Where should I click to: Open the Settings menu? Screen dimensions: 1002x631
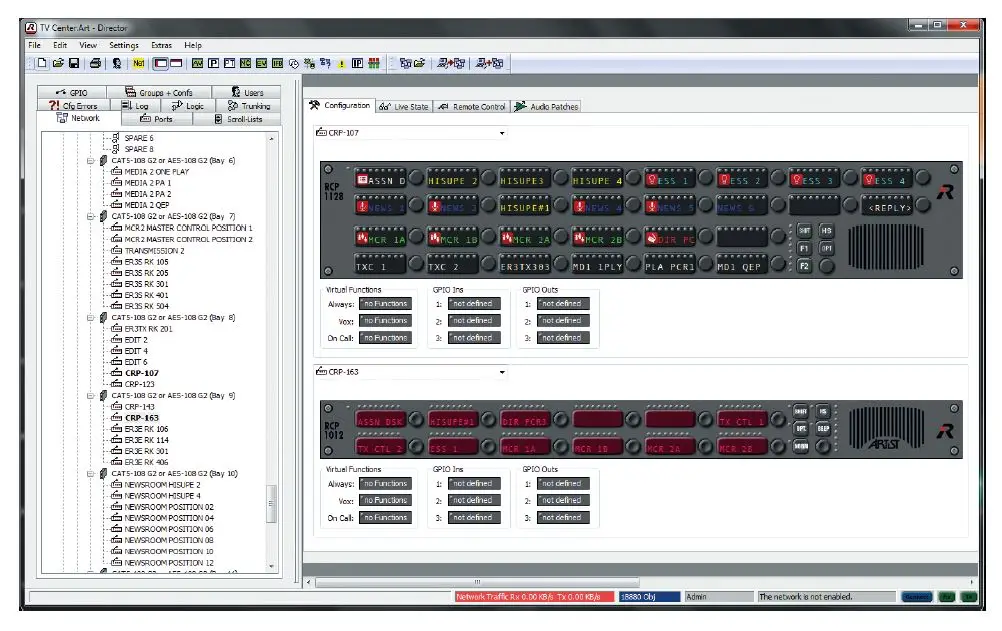(124, 45)
